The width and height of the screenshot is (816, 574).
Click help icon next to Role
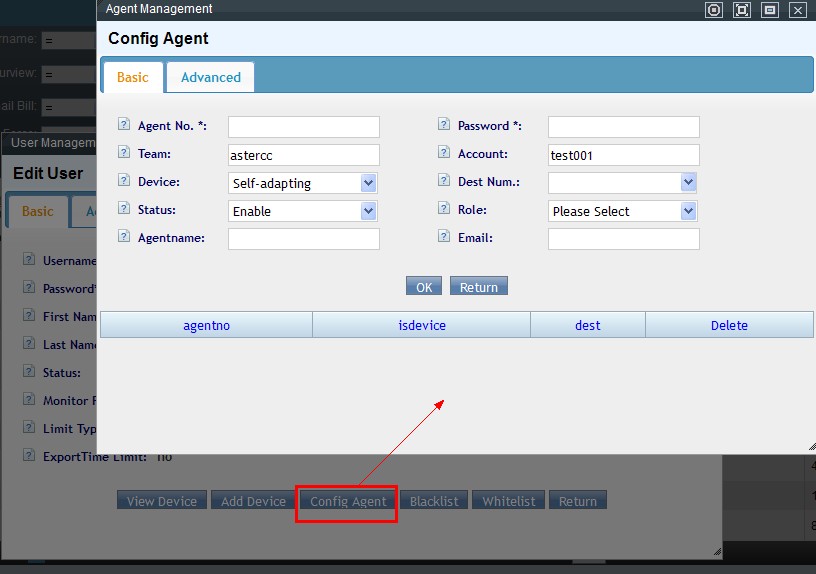coord(444,208)
